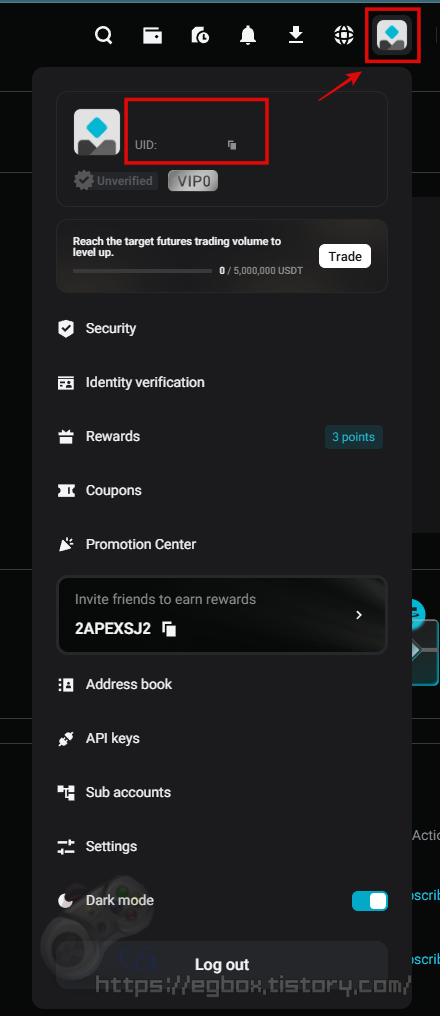Click the Dark mode label
This screenshot has width=440, height=1016.
click(x=120, y=901)
